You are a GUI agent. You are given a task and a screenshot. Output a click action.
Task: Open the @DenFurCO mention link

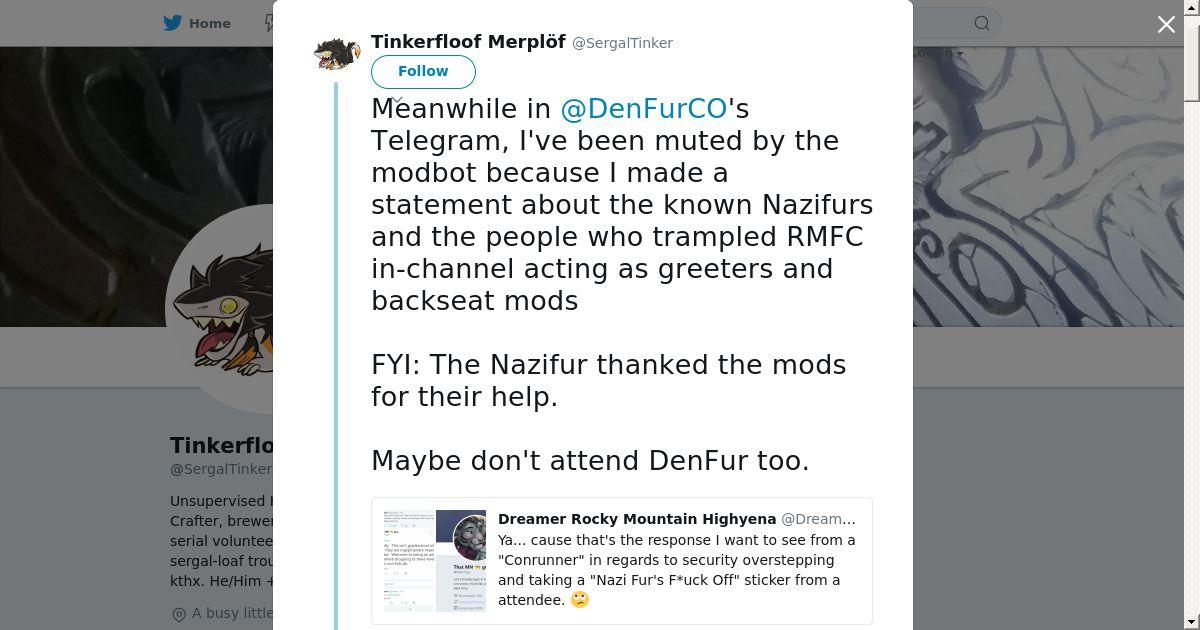[643, 109]
